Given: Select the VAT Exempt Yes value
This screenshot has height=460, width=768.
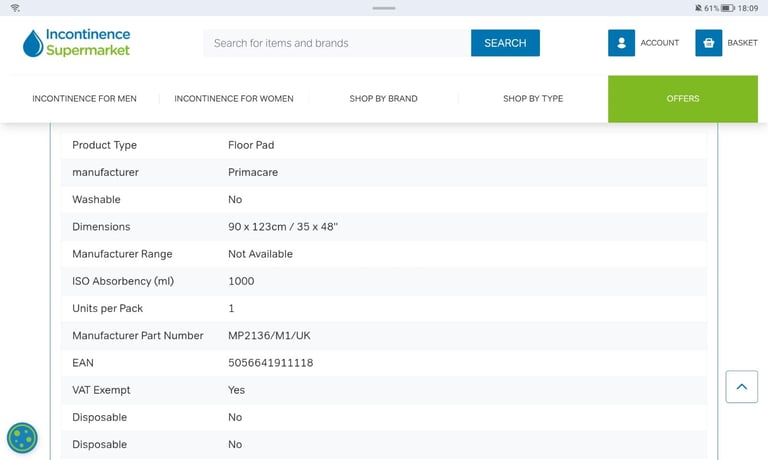Looking at the screenshot, I should (x=236, y=390).
